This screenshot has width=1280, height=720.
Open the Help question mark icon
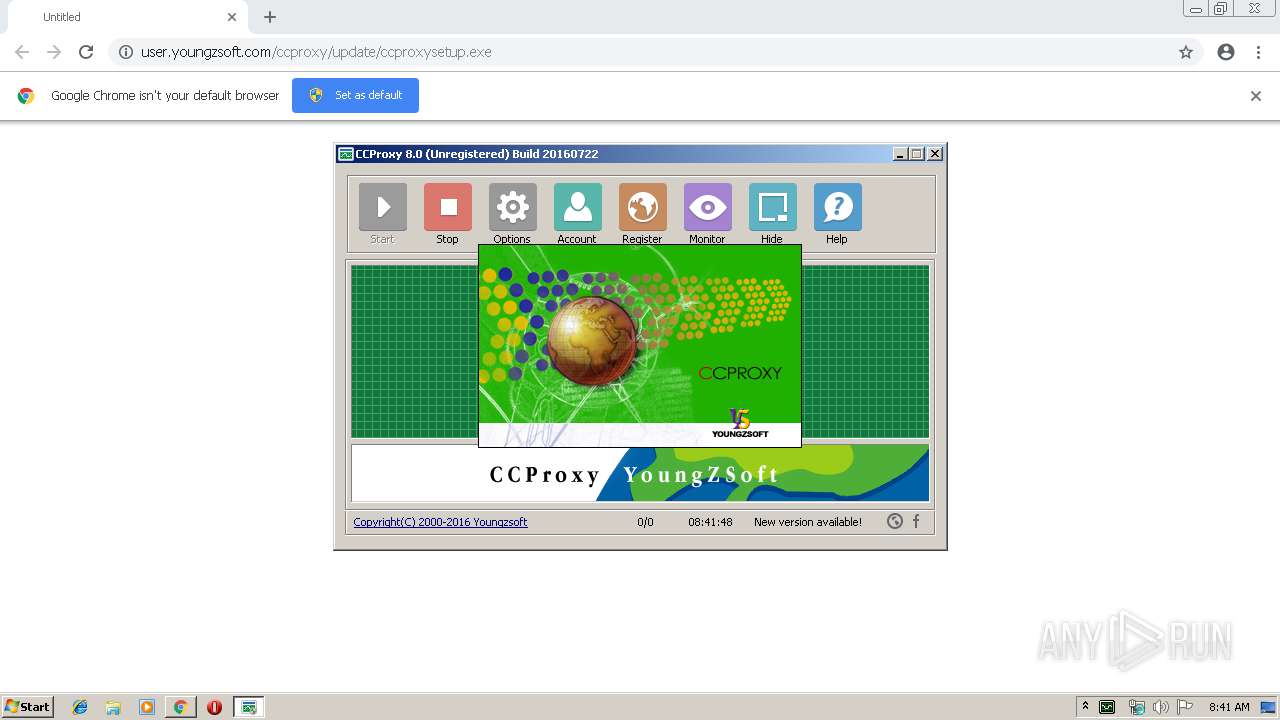point(838,207)
